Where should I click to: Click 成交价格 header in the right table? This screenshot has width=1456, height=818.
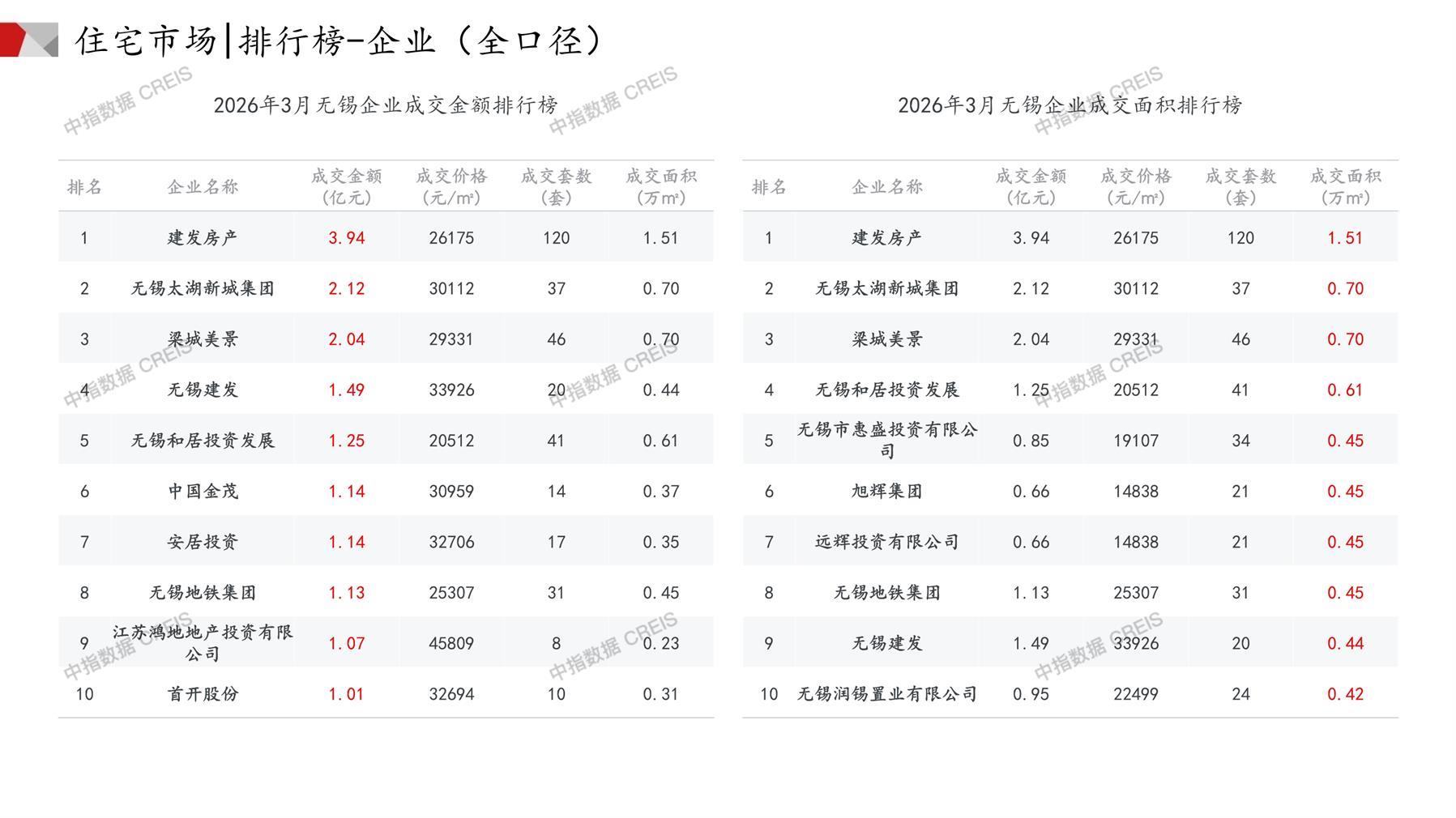[x=1135, y=186]
